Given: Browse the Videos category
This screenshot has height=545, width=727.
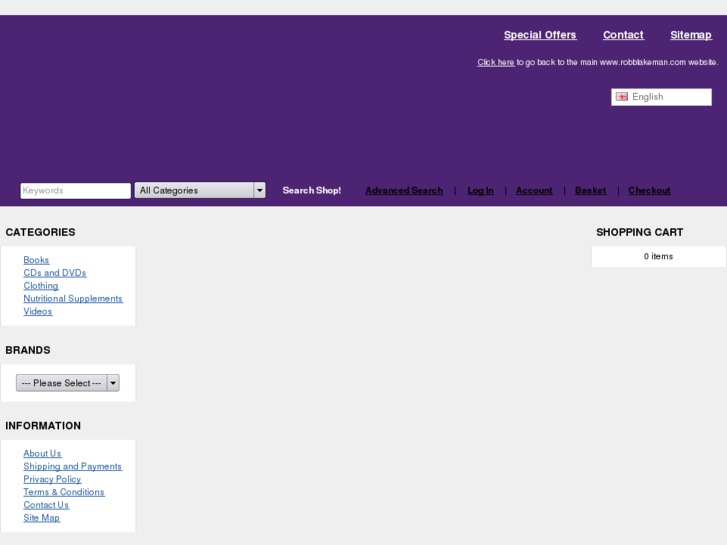Looking at the screenshot, I should (x=38, y=311).
